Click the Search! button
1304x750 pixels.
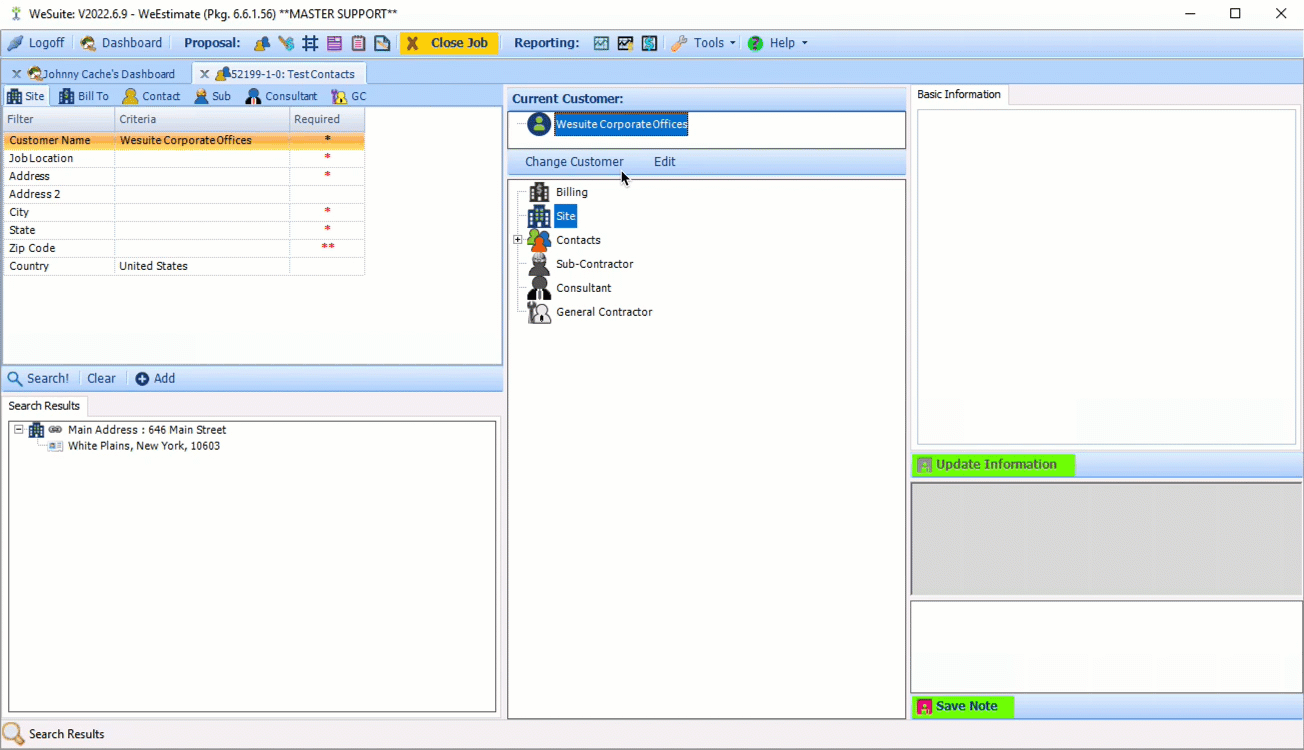point(39,378)
